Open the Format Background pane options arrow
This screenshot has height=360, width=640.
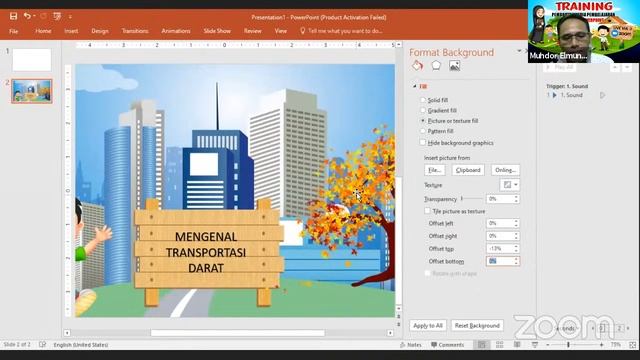pyautogui.click(x=519, y=51)
